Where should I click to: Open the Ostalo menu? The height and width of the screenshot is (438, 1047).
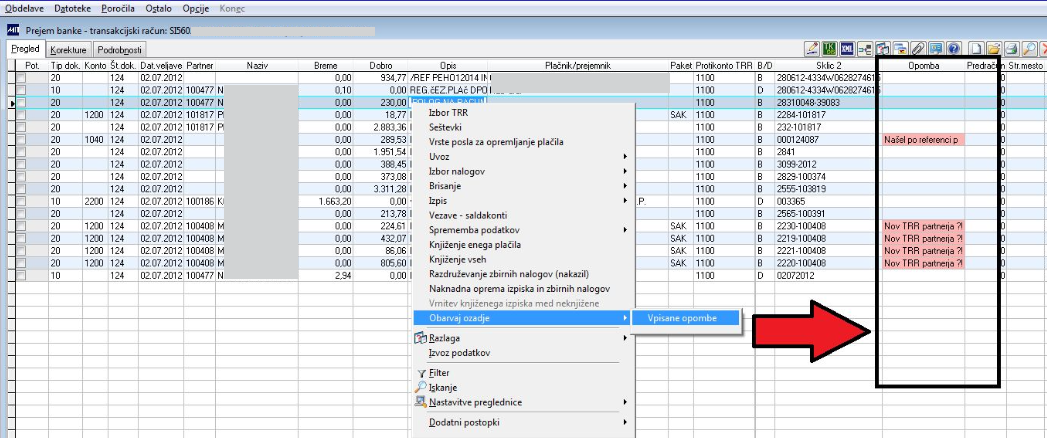[x=158, y=9]
